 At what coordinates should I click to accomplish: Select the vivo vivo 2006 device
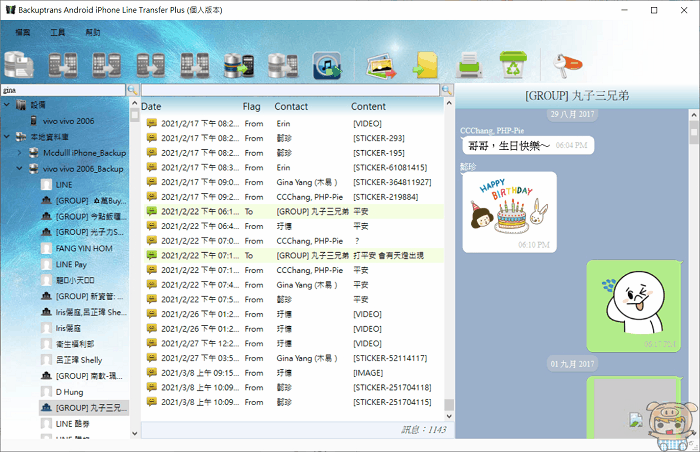coord(68,121)
